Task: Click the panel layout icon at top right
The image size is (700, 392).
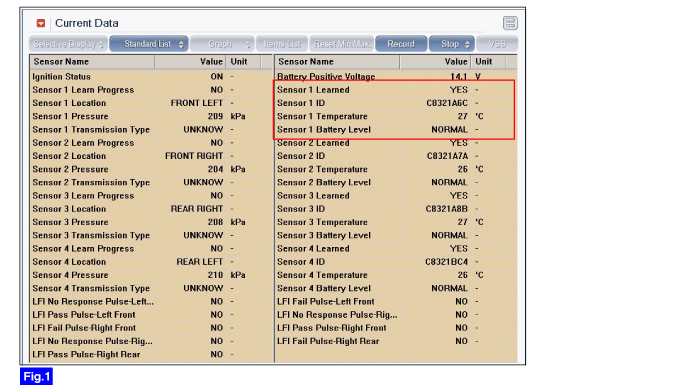Action: 510,23
